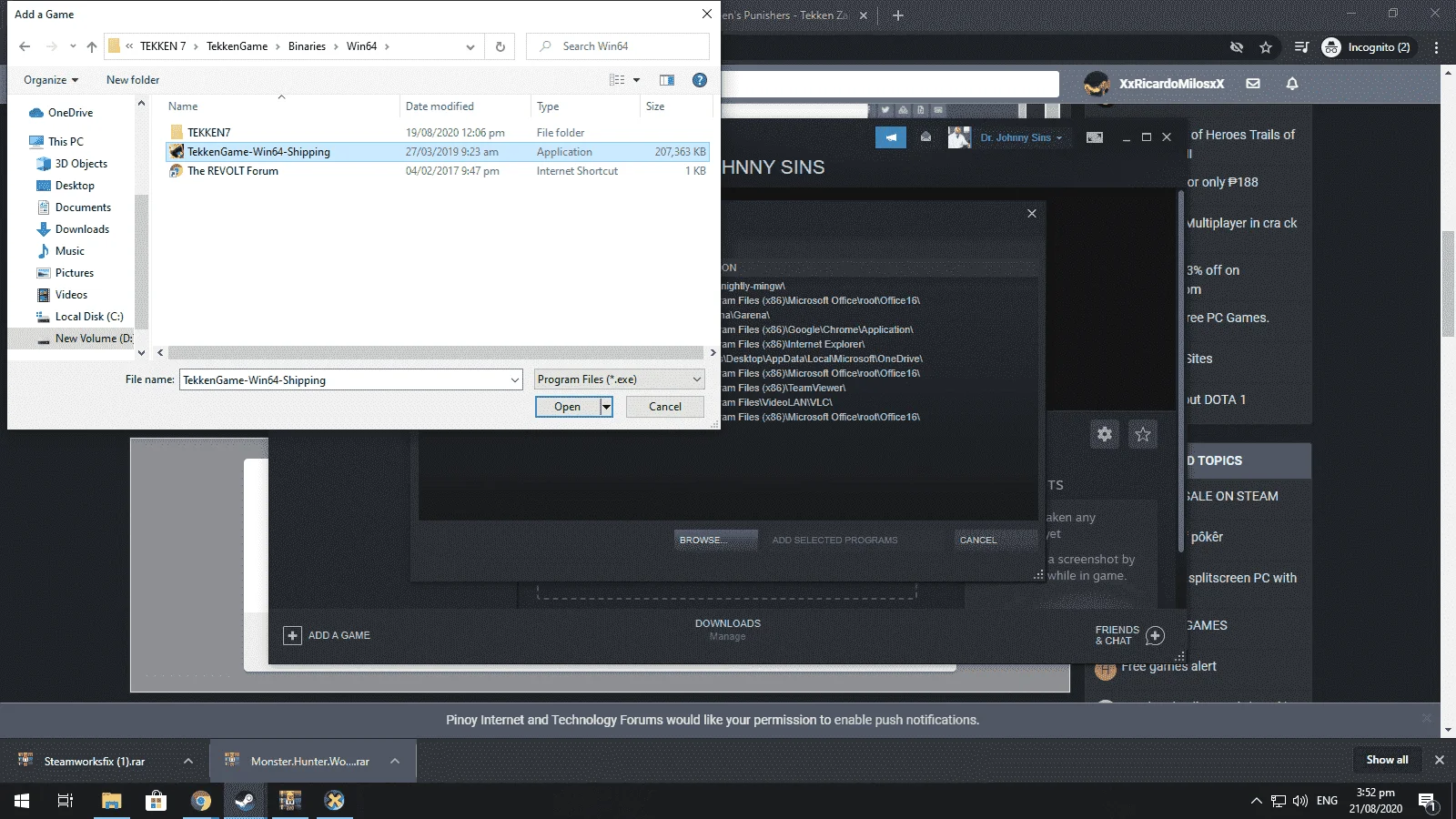Open Pictures in navigation pane
Screen dimensions: 1456x819
tap(74, 273)
